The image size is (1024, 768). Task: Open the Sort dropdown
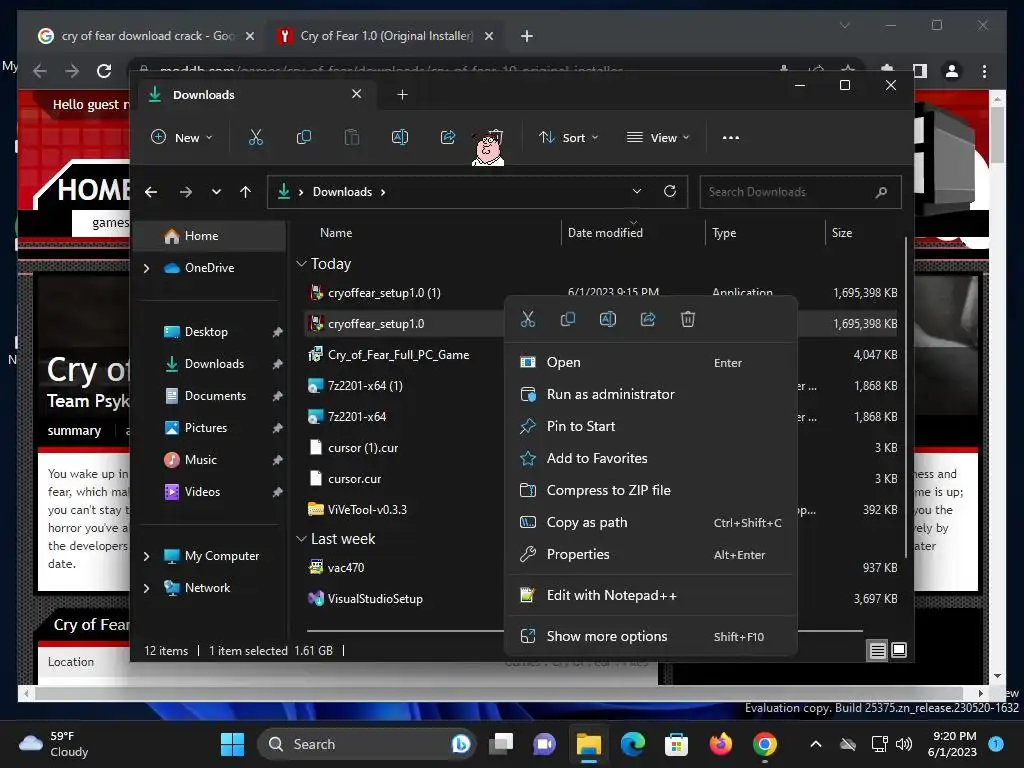click(x=568, y=138)
